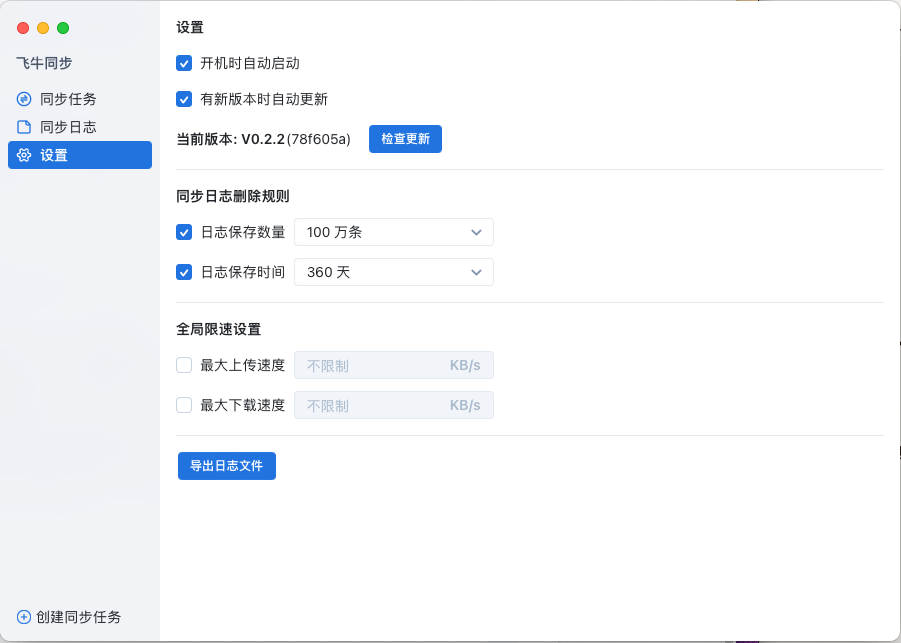The image size is (901, 643).
Task: Open the 360 天 log retention dropdown
Action: pos(394,272)
